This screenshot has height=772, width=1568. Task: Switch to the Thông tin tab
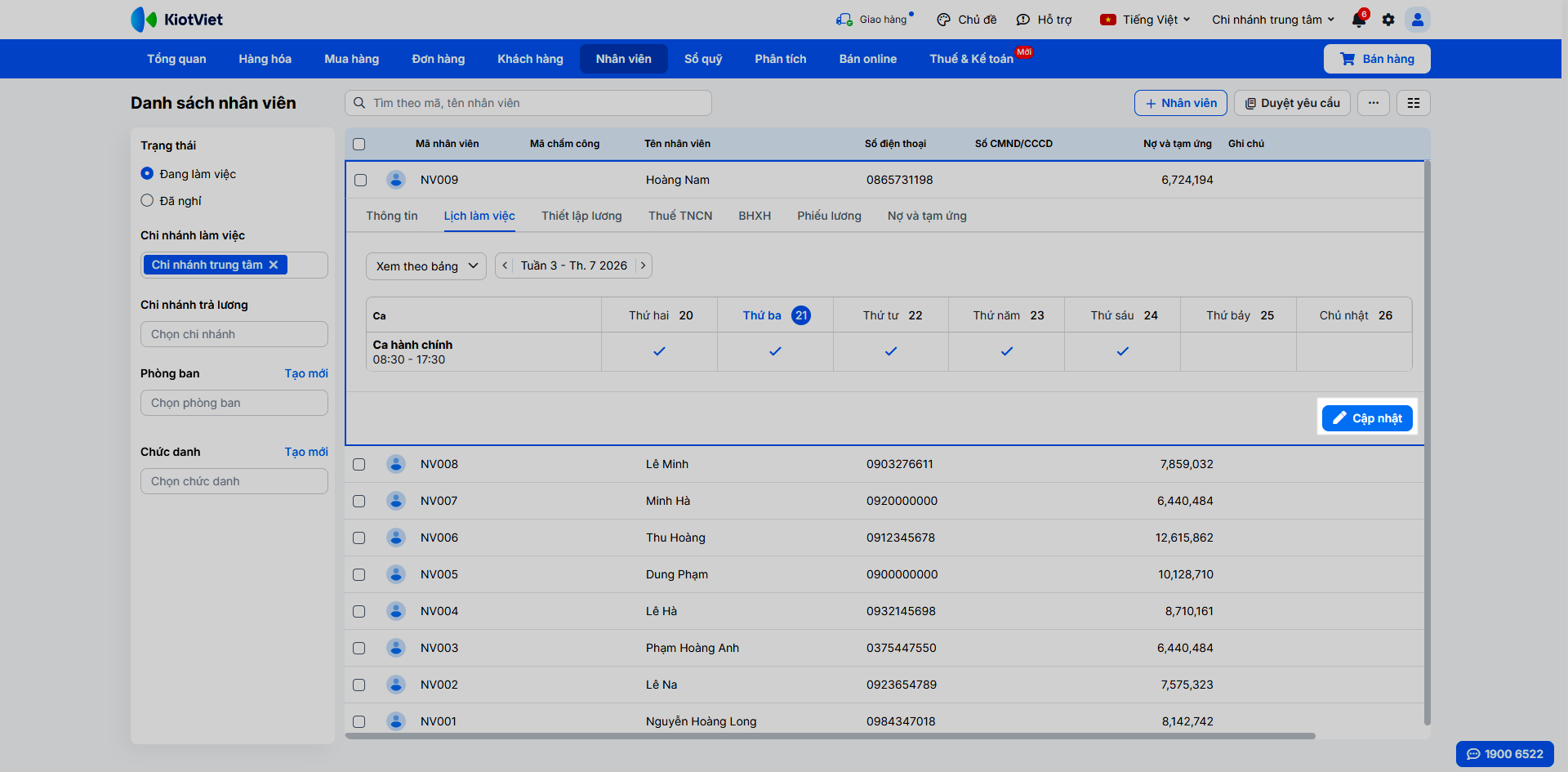click(392, 216)
